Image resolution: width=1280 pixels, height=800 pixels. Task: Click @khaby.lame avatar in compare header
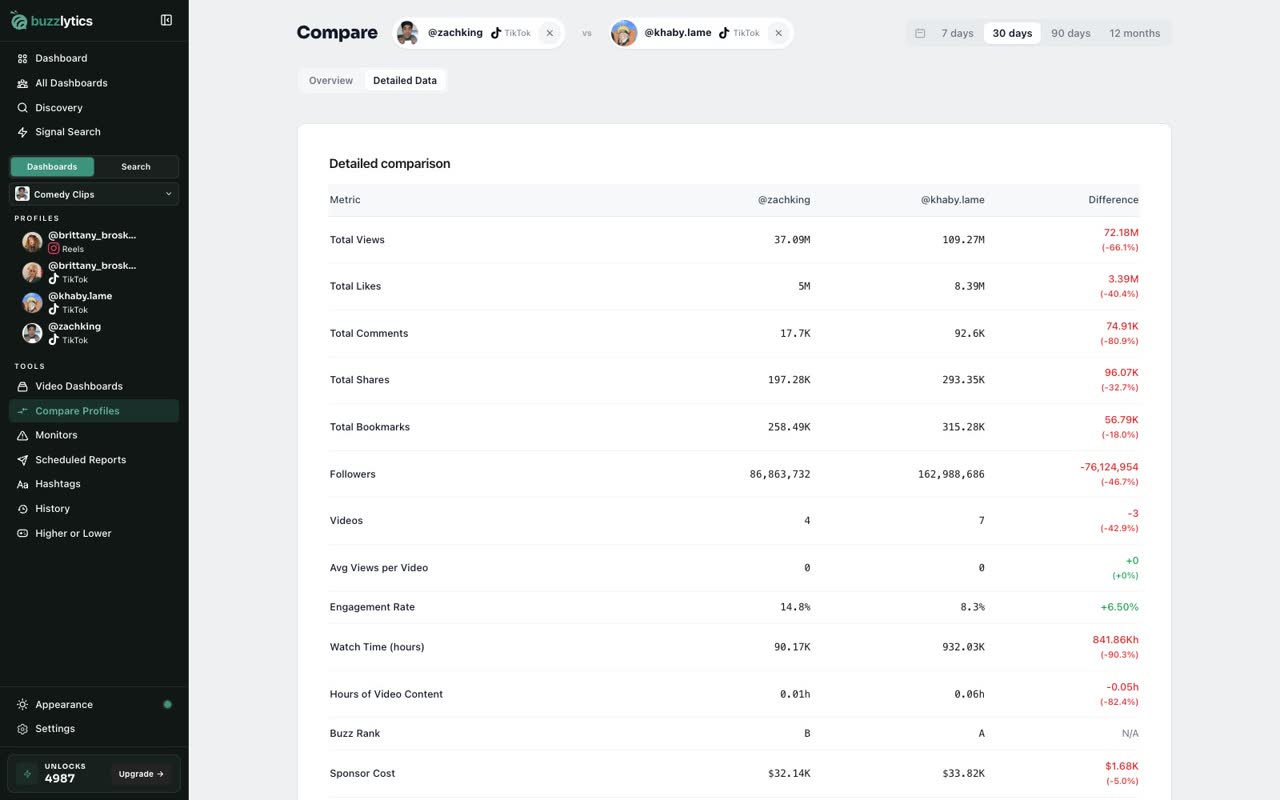click(x=624, y=33)
